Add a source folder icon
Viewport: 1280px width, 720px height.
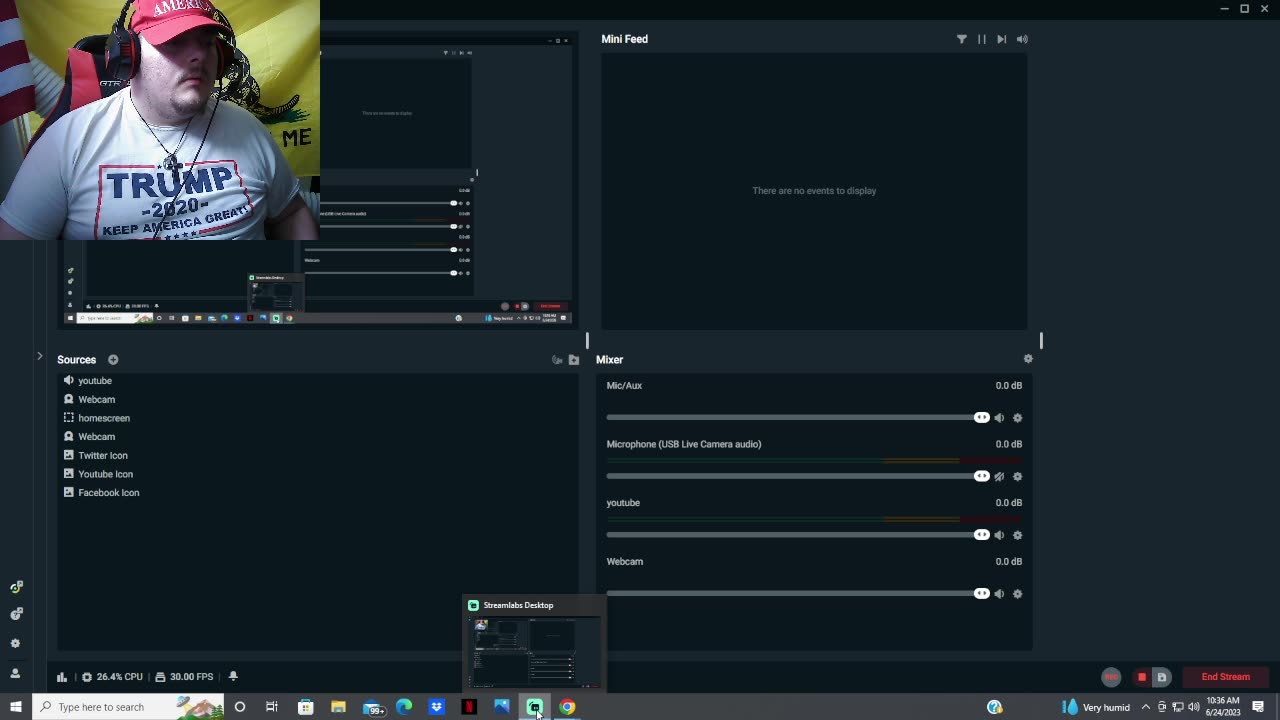point(574,360)
